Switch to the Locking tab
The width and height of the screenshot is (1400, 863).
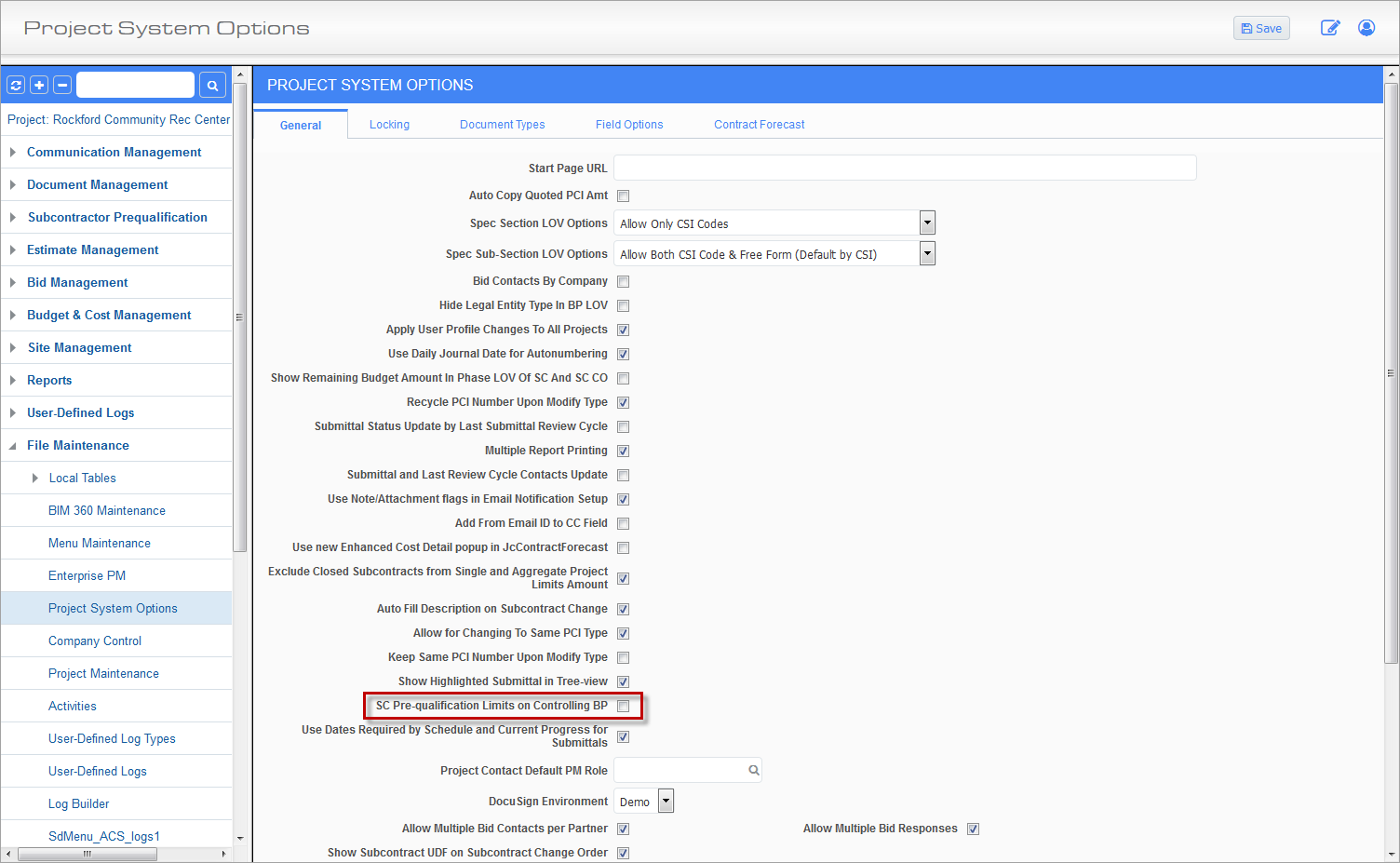(x=389, y=125)
